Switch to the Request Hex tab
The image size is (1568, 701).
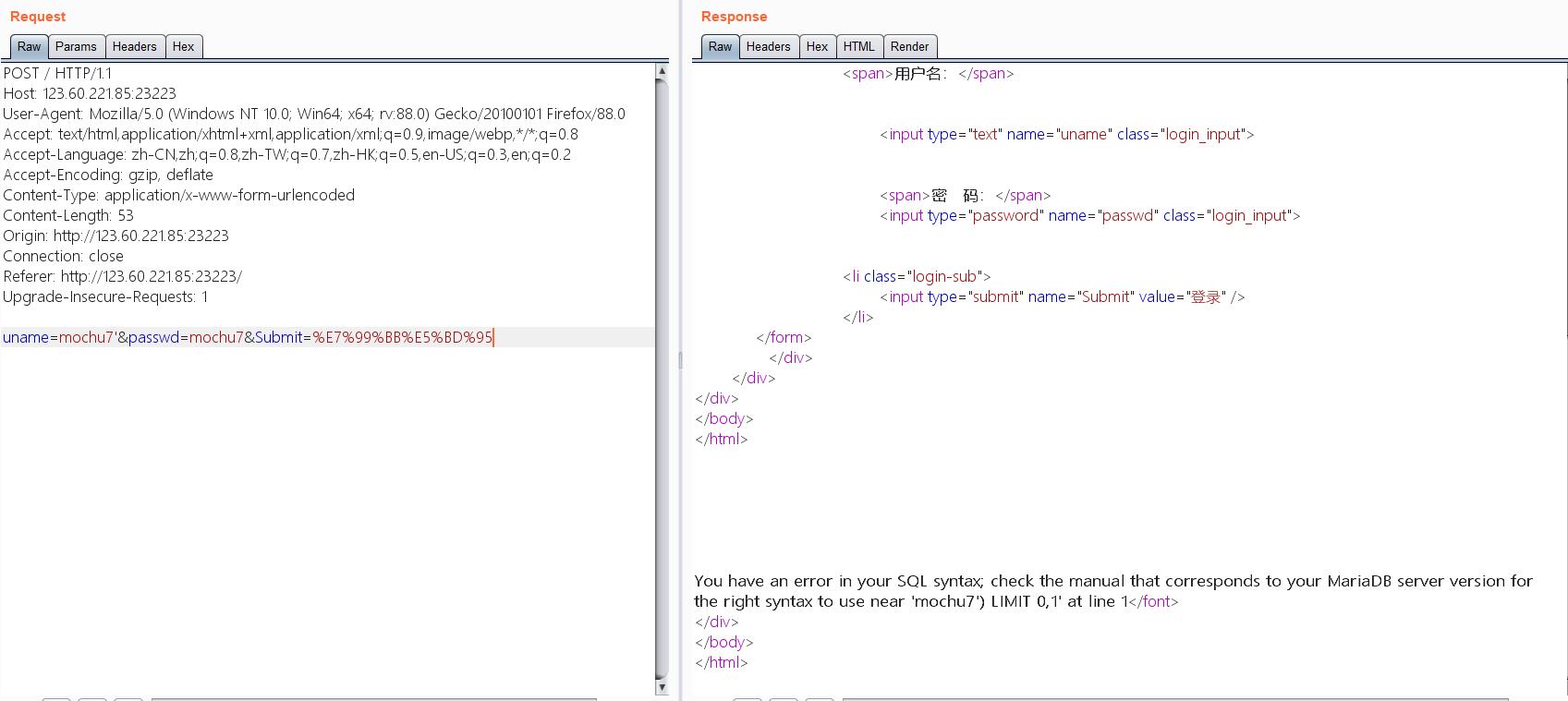pos(184,46)
